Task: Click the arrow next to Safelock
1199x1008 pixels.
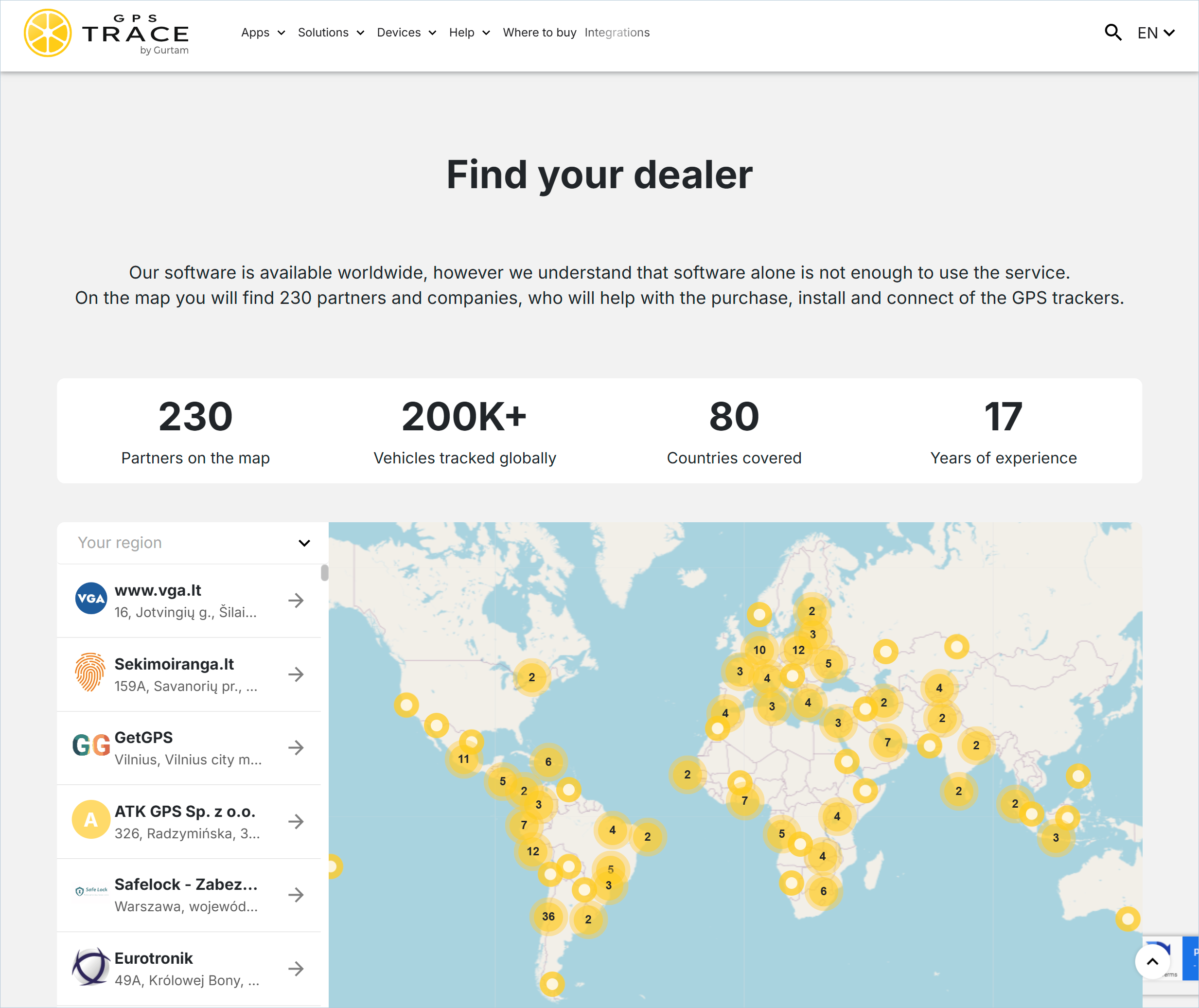Action: 296,895
